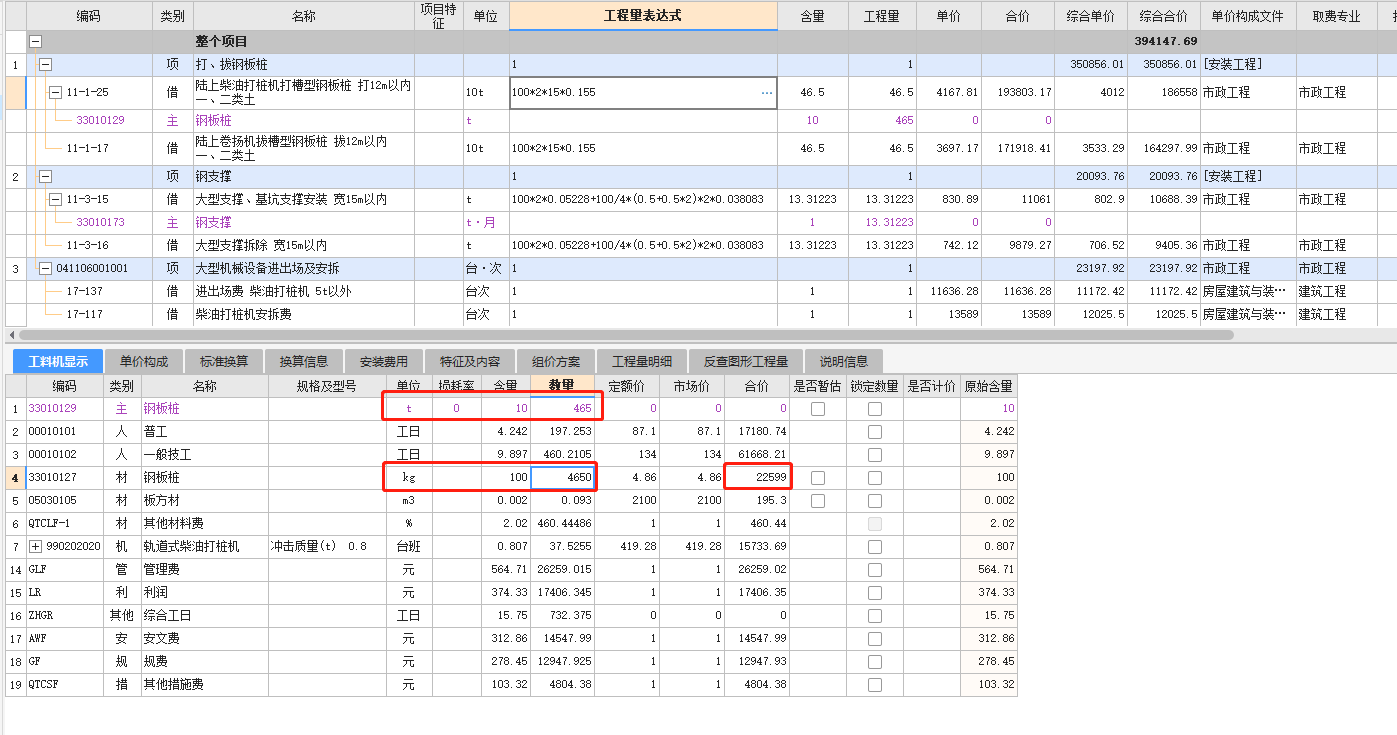Click 市场价 4.86 of 33010127 钢板桩
Viewport: 1397px width, 735px height.
(x=692, y=478)
